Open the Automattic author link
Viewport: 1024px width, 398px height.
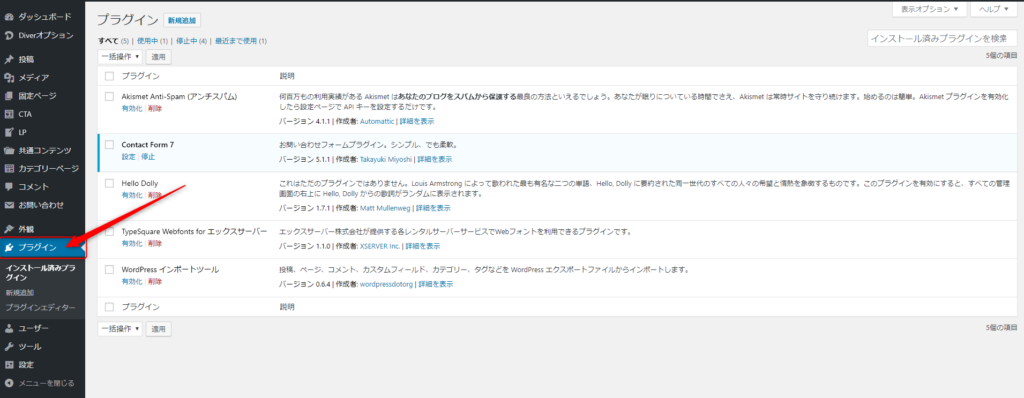pos(377,122)
